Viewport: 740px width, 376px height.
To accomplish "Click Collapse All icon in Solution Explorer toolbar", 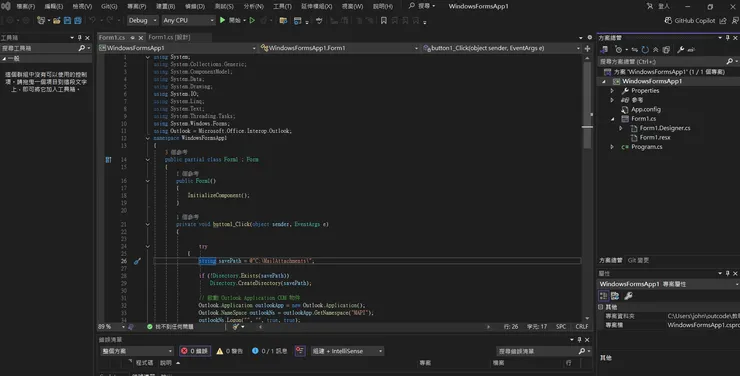I will point(656,50).
